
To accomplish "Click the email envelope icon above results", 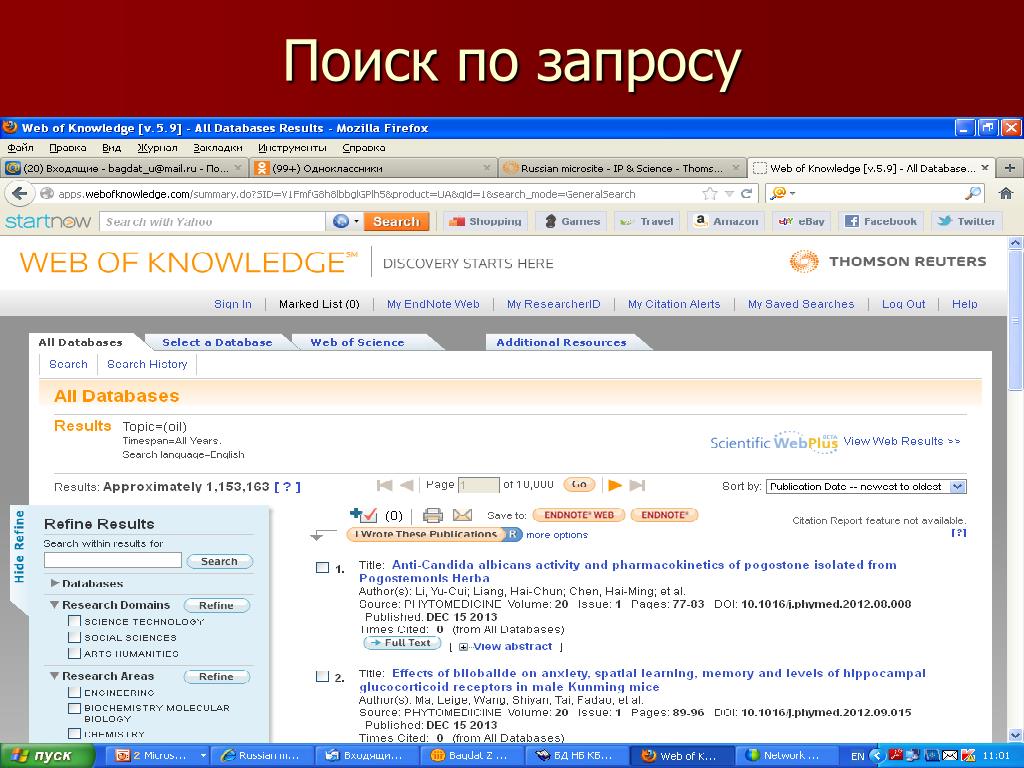I will pyautogui.click(x=462, y=515).
